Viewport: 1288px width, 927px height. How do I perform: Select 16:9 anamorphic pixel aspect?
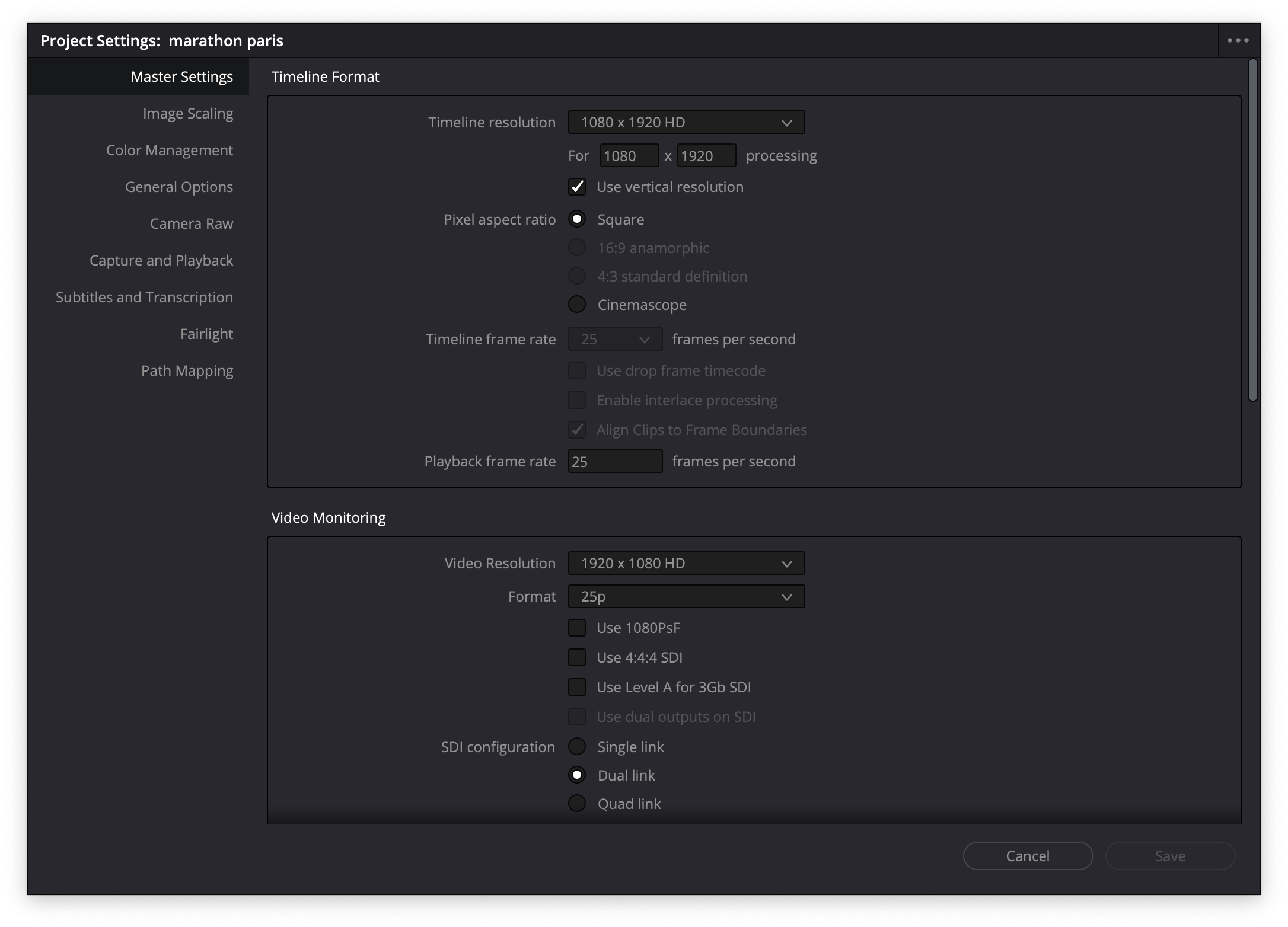click(577, 248)
